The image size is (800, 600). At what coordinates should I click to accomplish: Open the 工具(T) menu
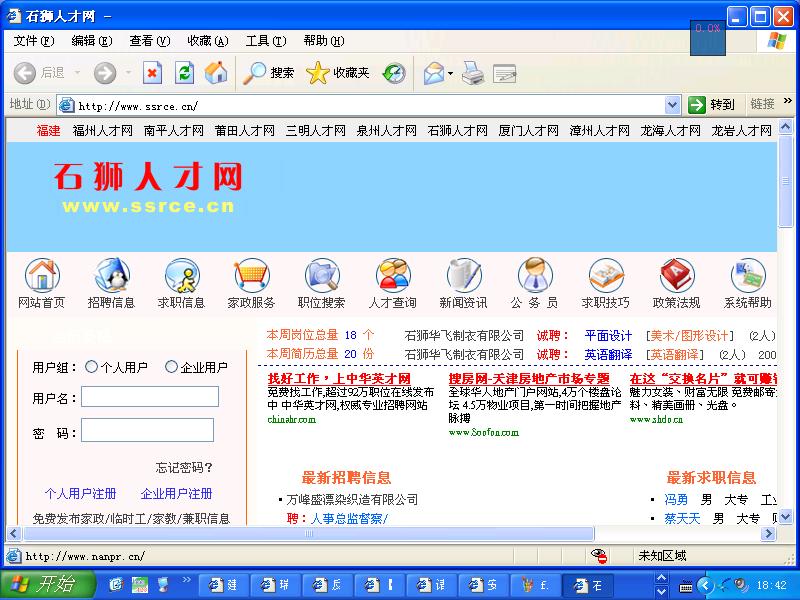[x=266, y=41]
